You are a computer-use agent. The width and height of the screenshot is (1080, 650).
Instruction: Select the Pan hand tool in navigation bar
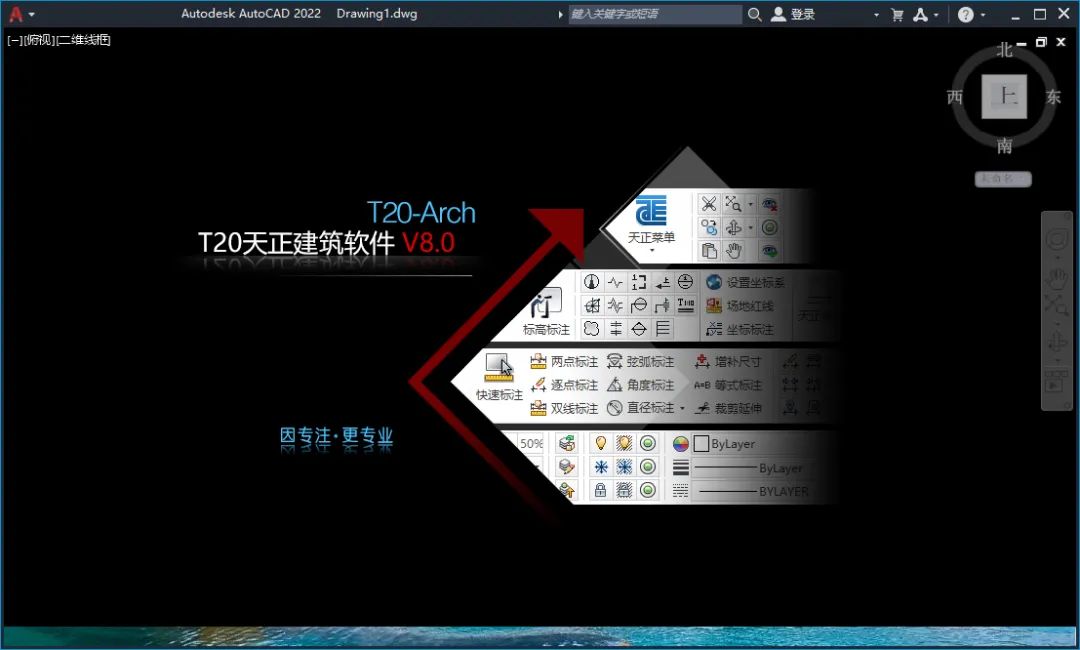click(1056, 279)
